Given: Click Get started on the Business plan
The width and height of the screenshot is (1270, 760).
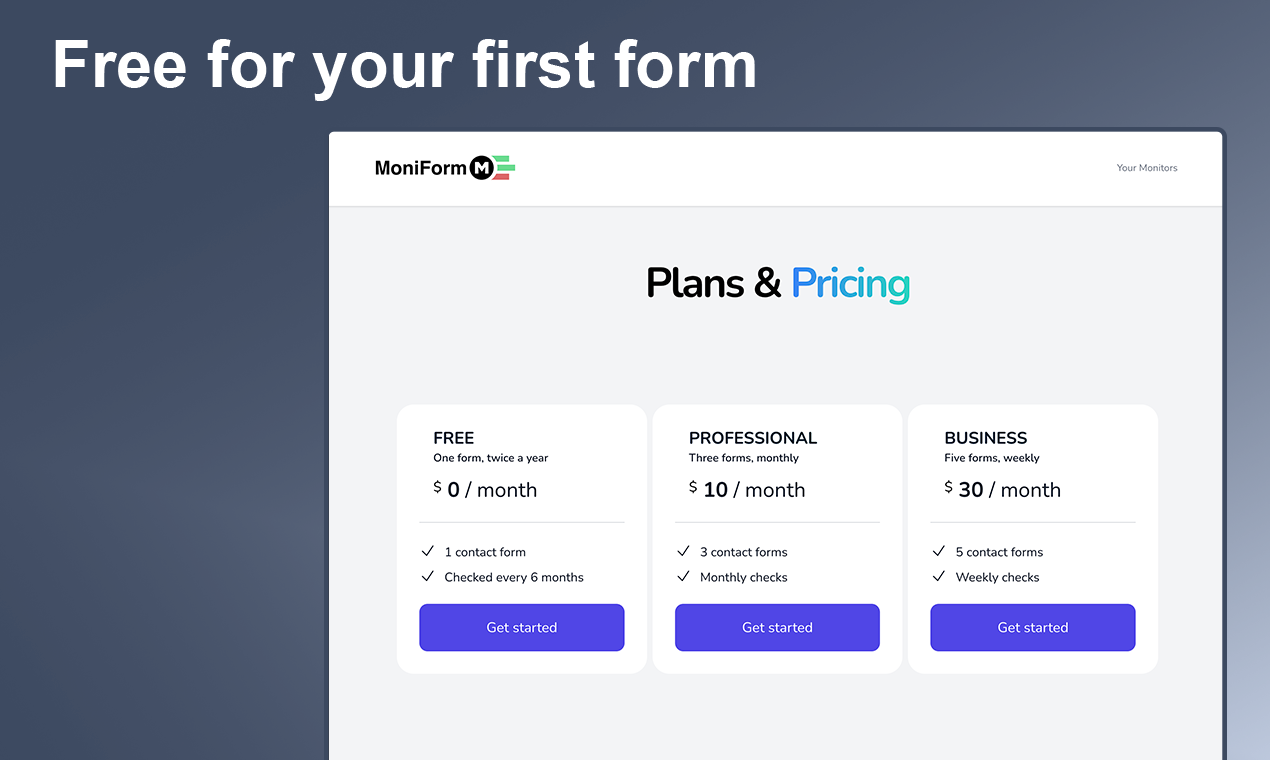Looking at the screenshot, I should coord(1033,628).
